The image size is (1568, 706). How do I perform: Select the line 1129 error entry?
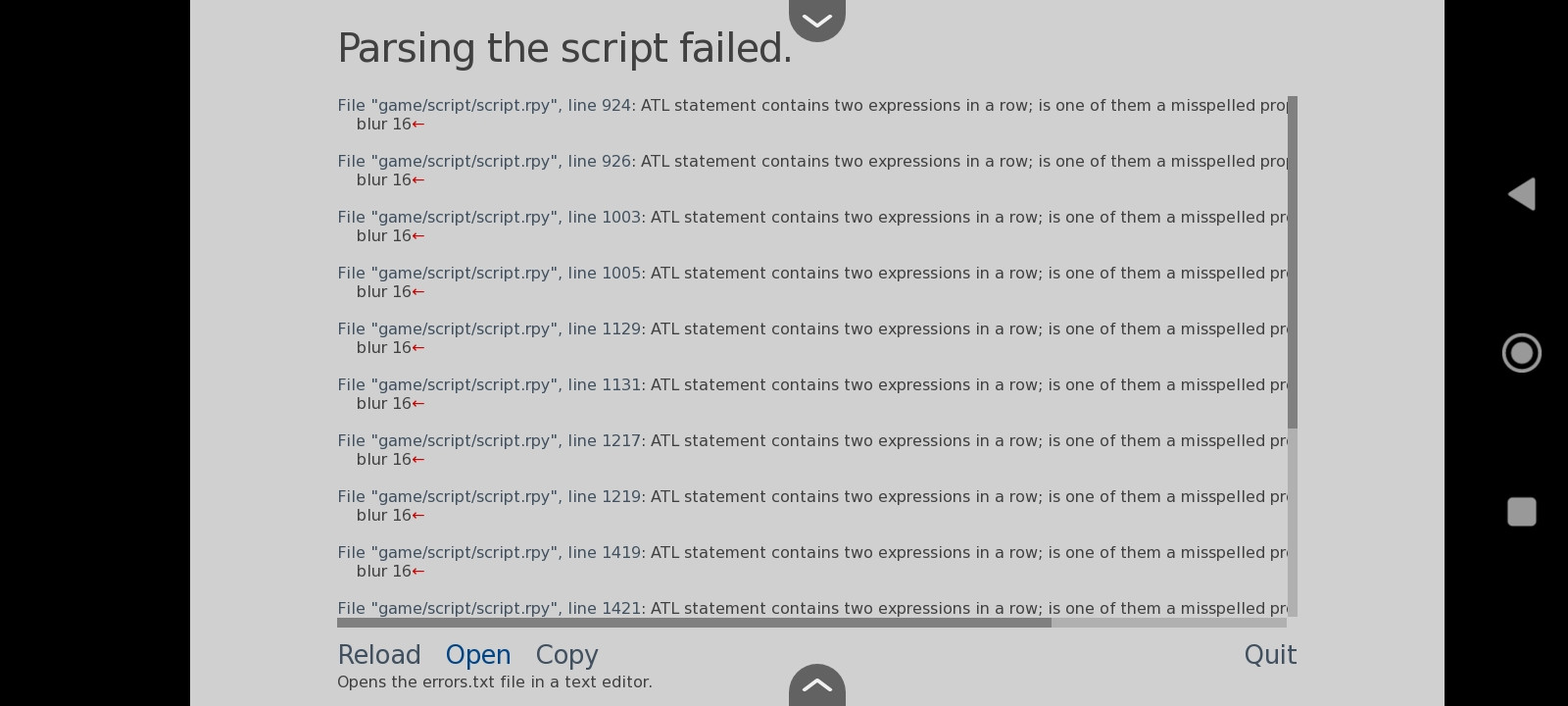(x=812, y=338)
